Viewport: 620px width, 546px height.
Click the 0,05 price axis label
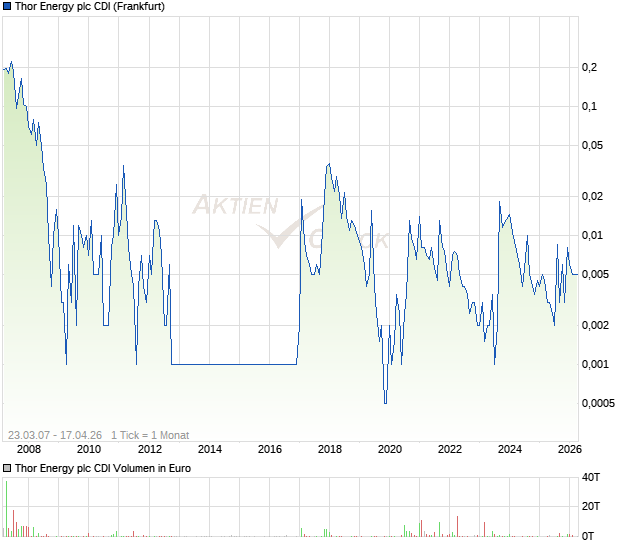click(592, 145)
